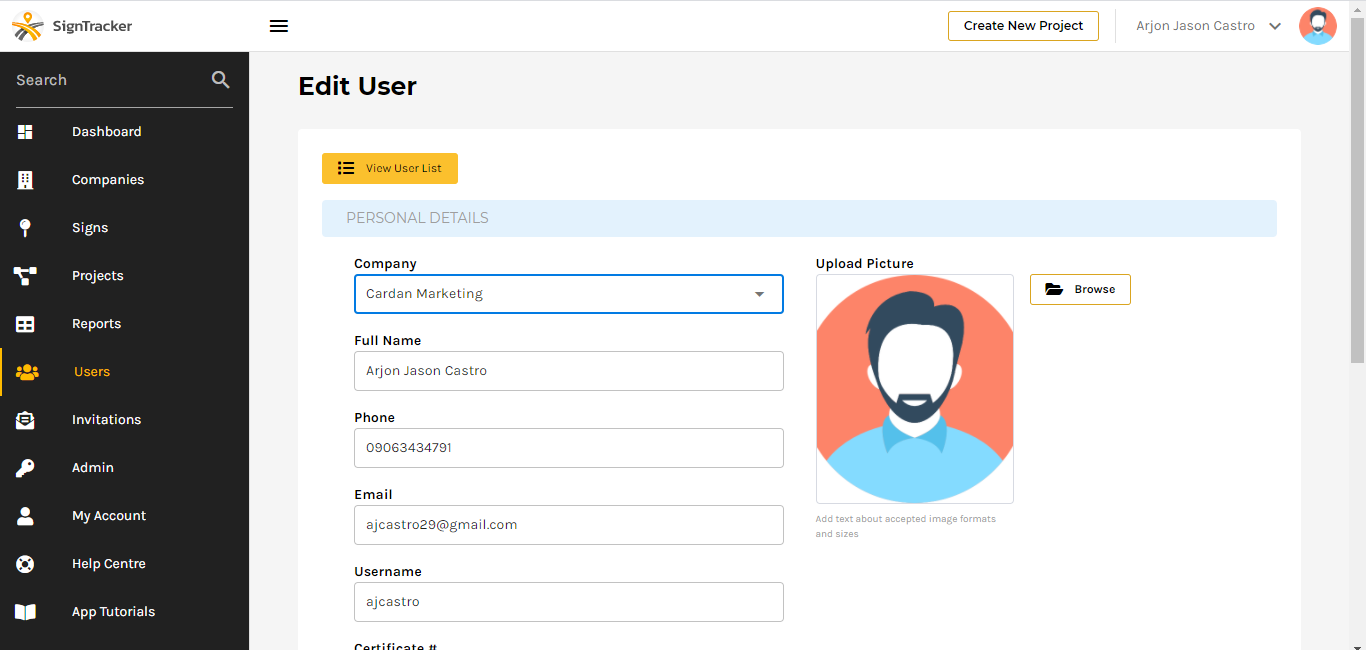The height and width of the screenshot is (650, 1366).
Task: Click the Signs pin icon
Action: (x=26, y=228)
